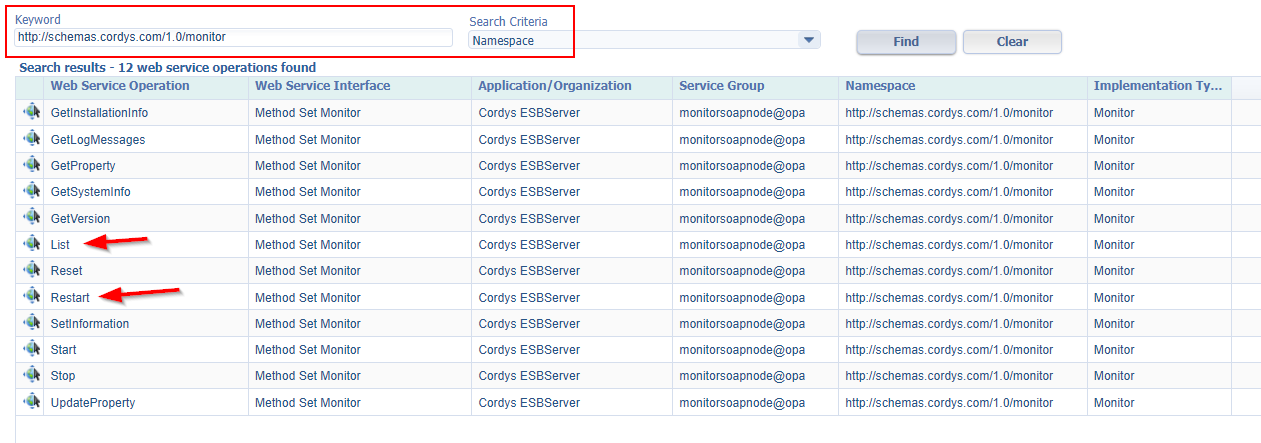
Task: Select the GetVersion operation name
Action: click(x=80, y=218)
